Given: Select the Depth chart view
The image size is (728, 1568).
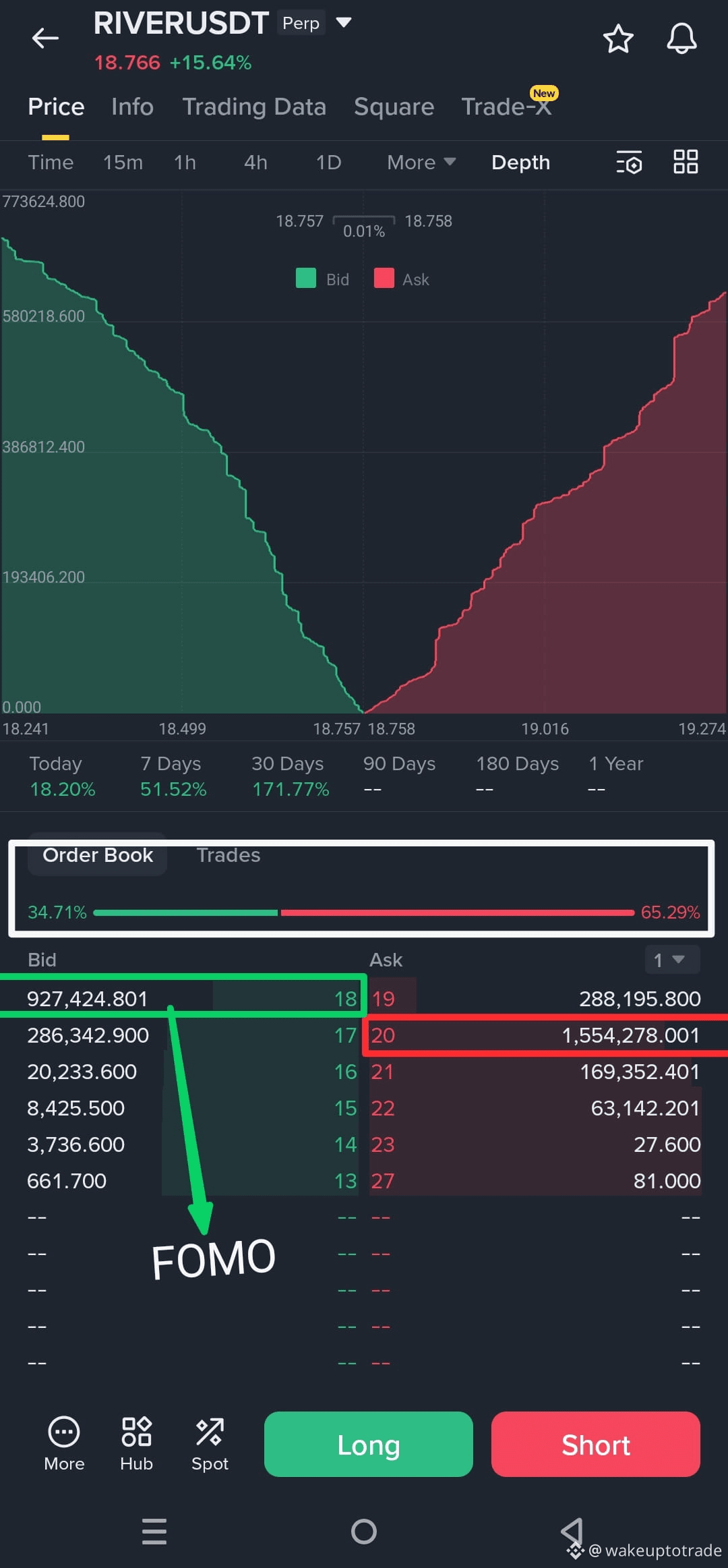Looking at the screenshot, I should click(x=520, y=163).
